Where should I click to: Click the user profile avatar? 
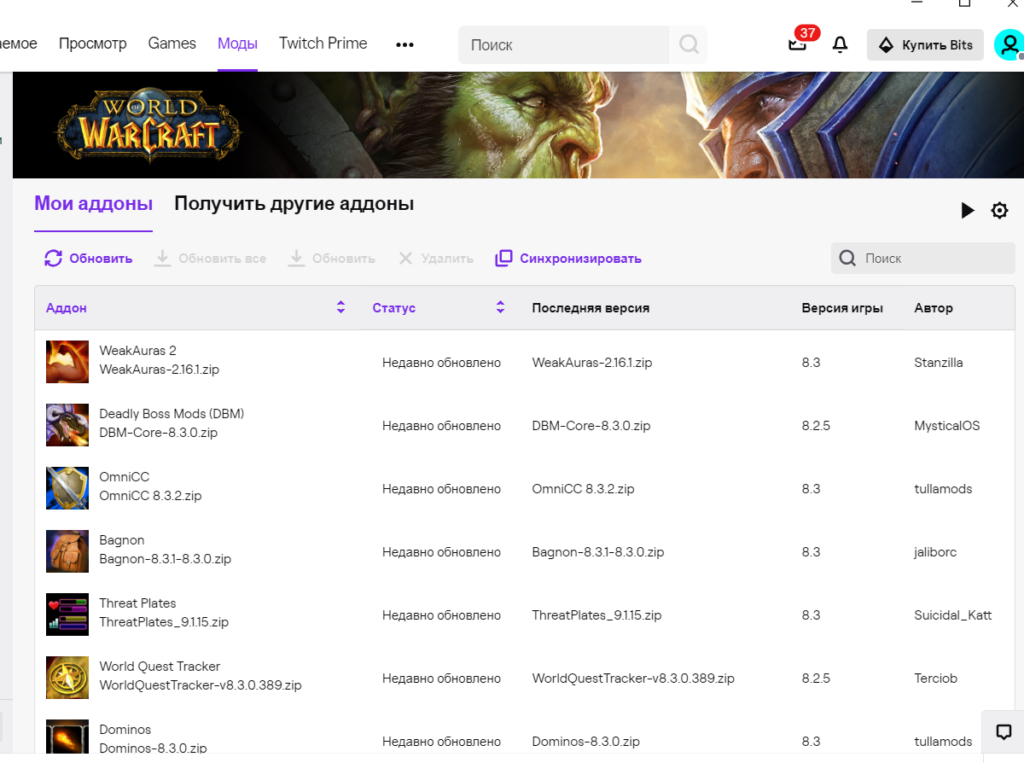click(1008, 44)
